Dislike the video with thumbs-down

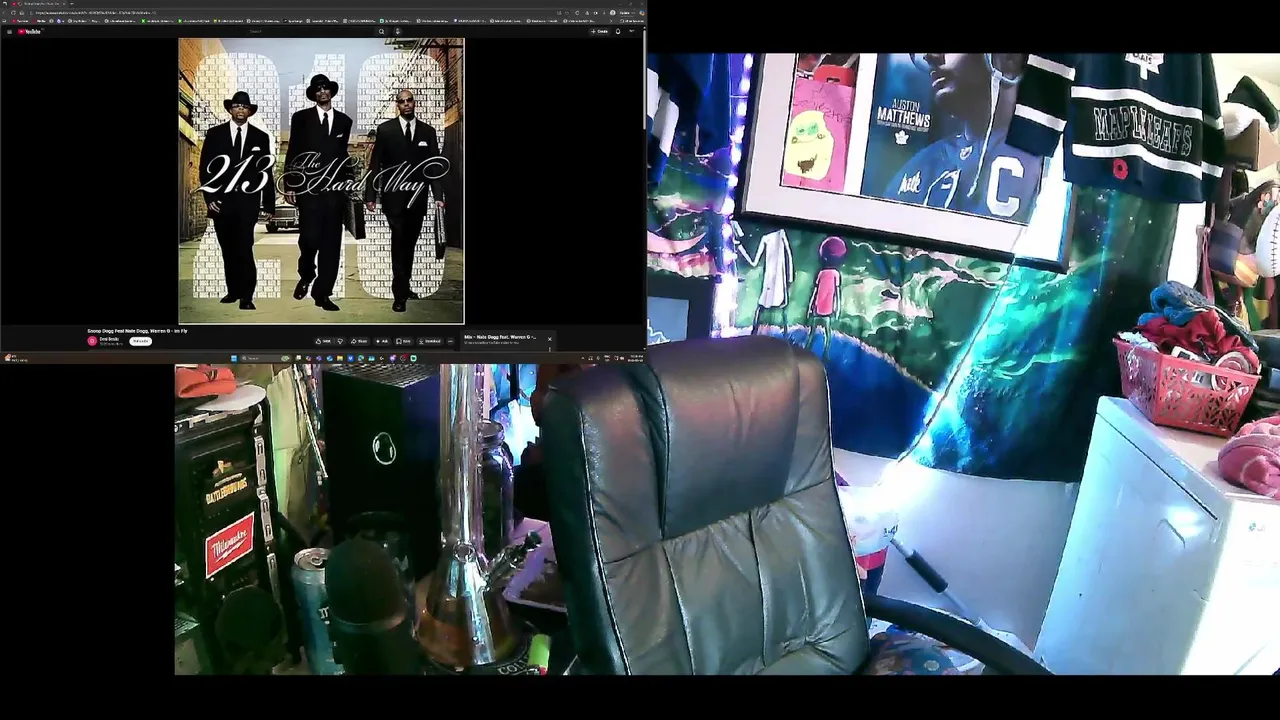pyautogui.click(x=340, y=341)
